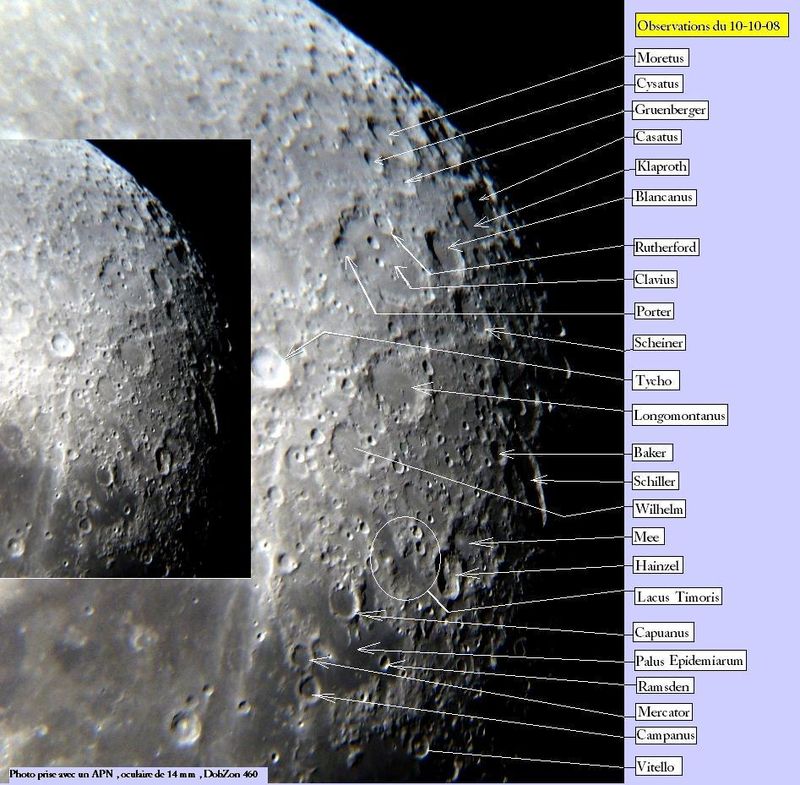800x785 pixels.
Task: Select the Campanus label
Action: point(666,735)
